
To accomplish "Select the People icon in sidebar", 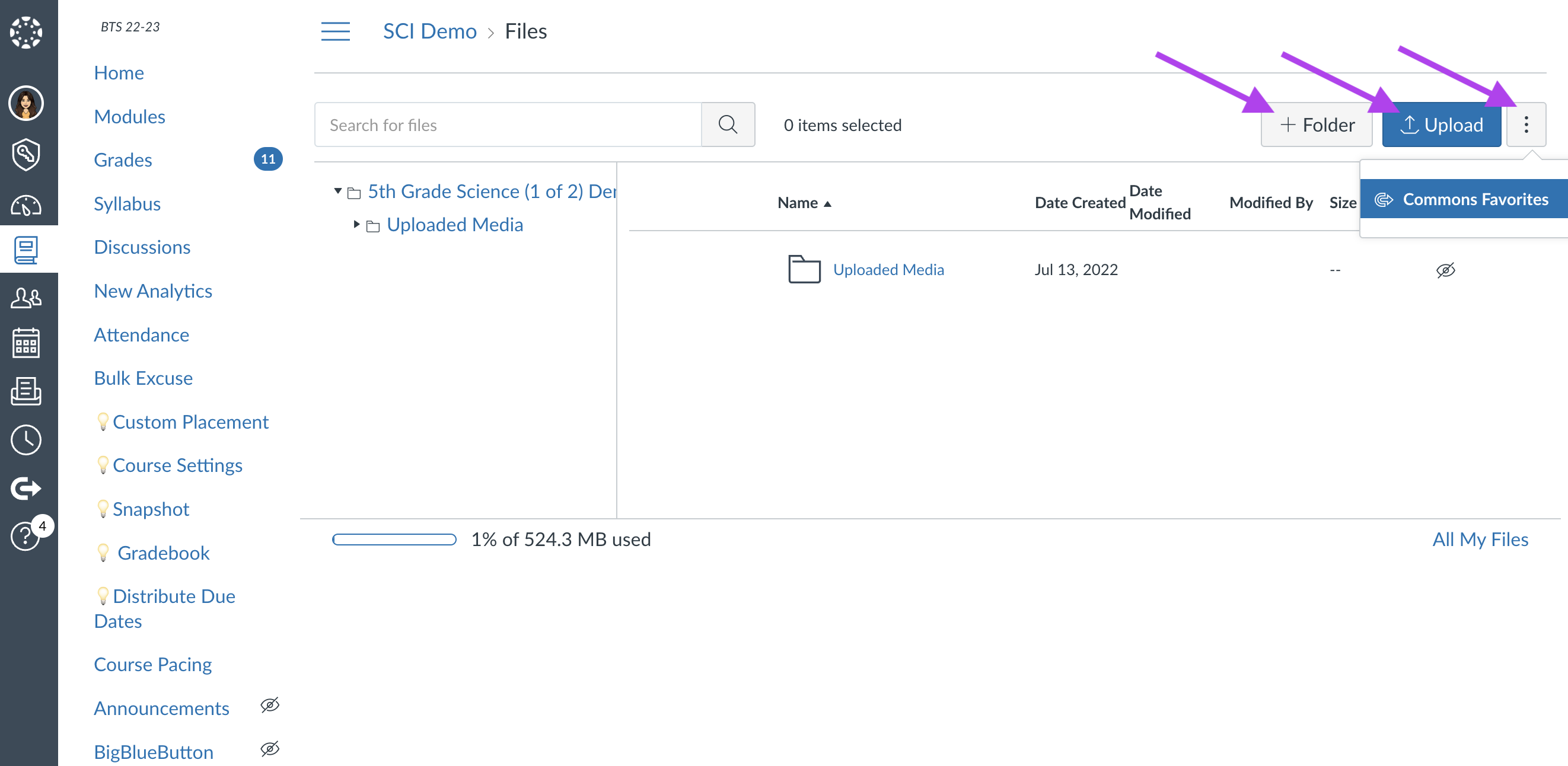I will [x=27, y=296].
